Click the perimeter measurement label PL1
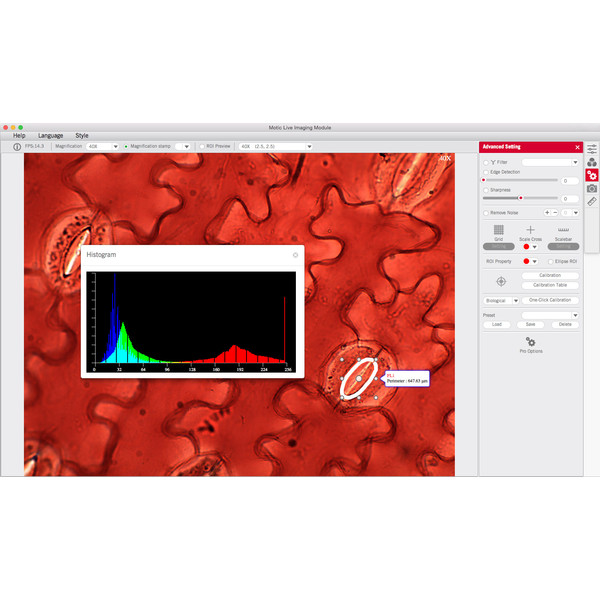 [407, 378]
